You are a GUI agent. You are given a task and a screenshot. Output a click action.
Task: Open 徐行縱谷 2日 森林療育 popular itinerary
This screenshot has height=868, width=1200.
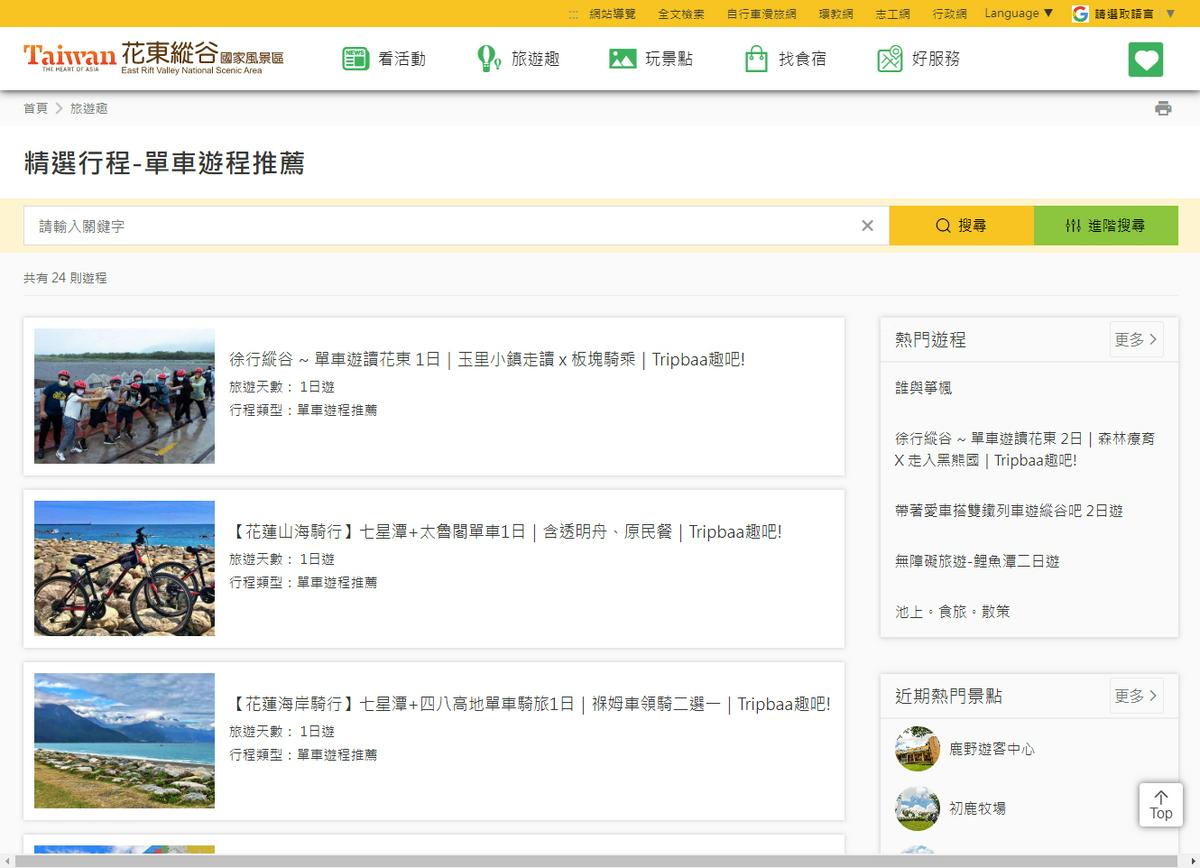coord(1025,449)
